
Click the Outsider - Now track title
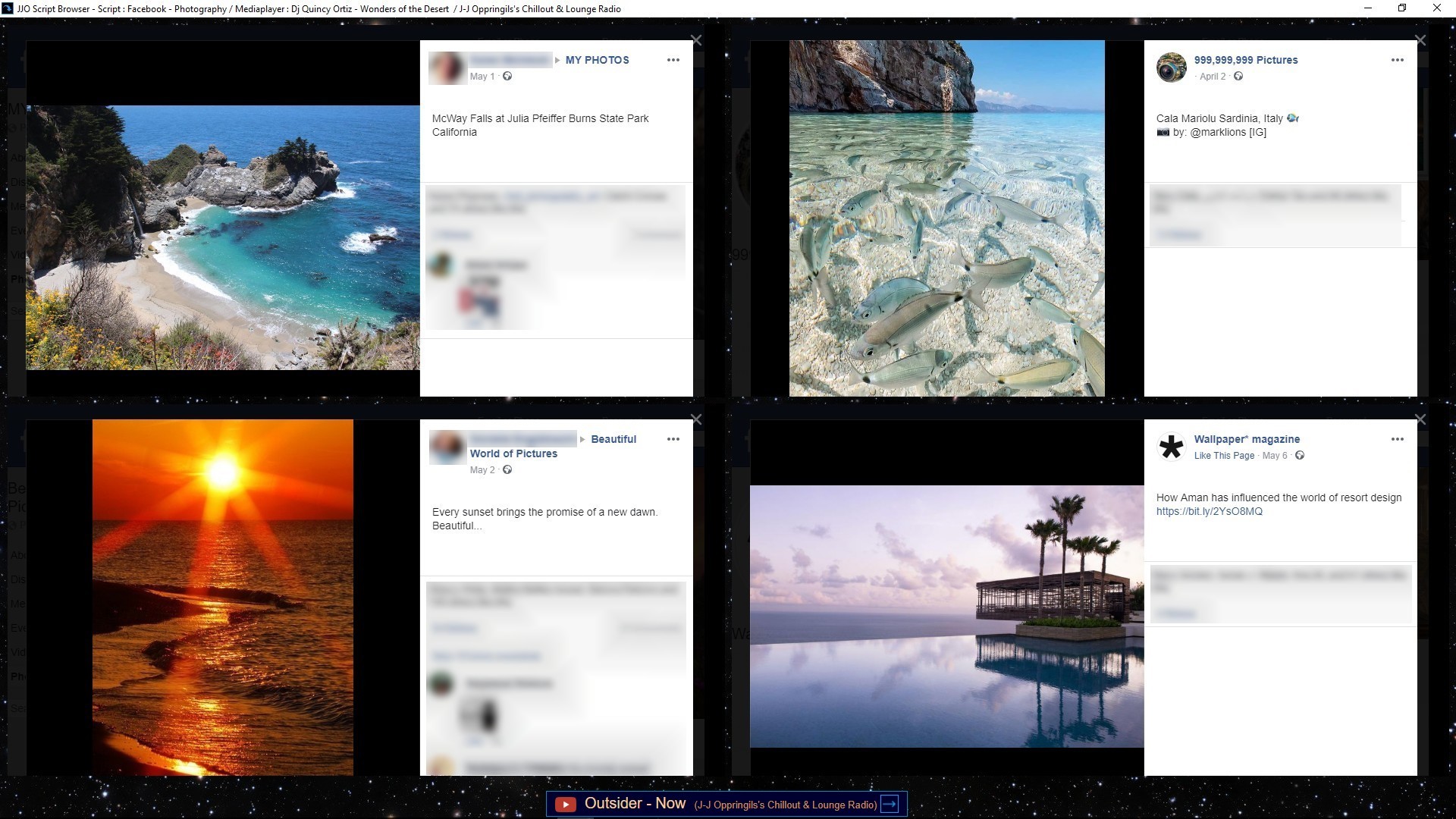pos(635,803)
